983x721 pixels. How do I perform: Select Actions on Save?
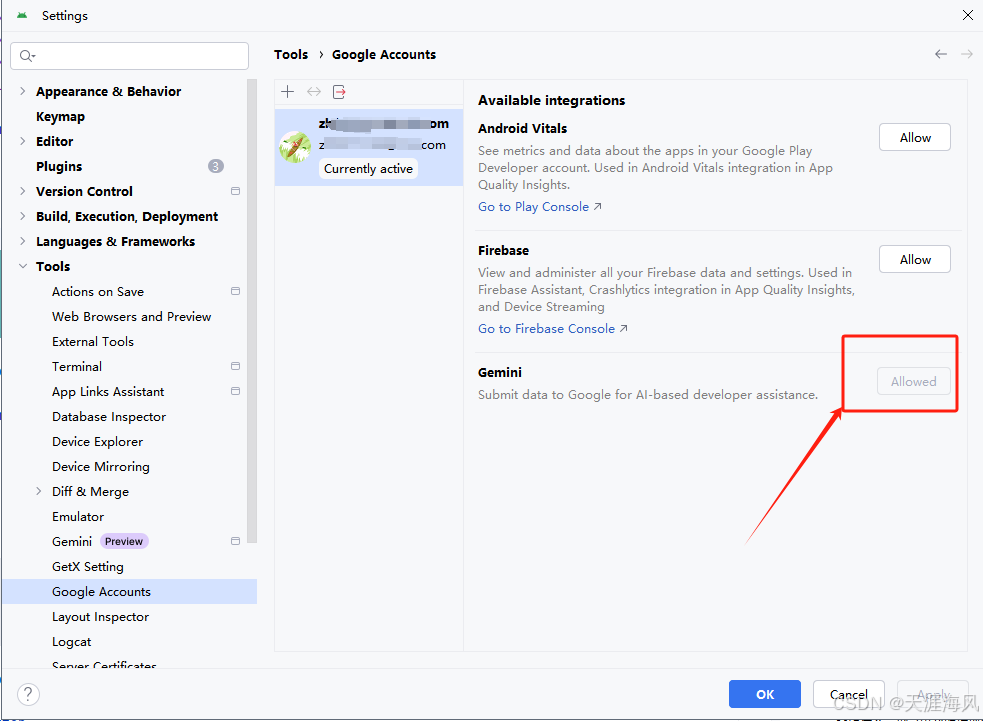[98, 292]
